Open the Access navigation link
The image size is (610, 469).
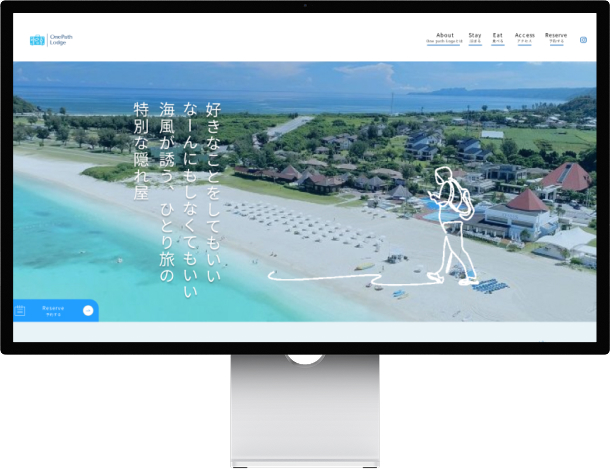pyautogui.click(x=525, y=35)
